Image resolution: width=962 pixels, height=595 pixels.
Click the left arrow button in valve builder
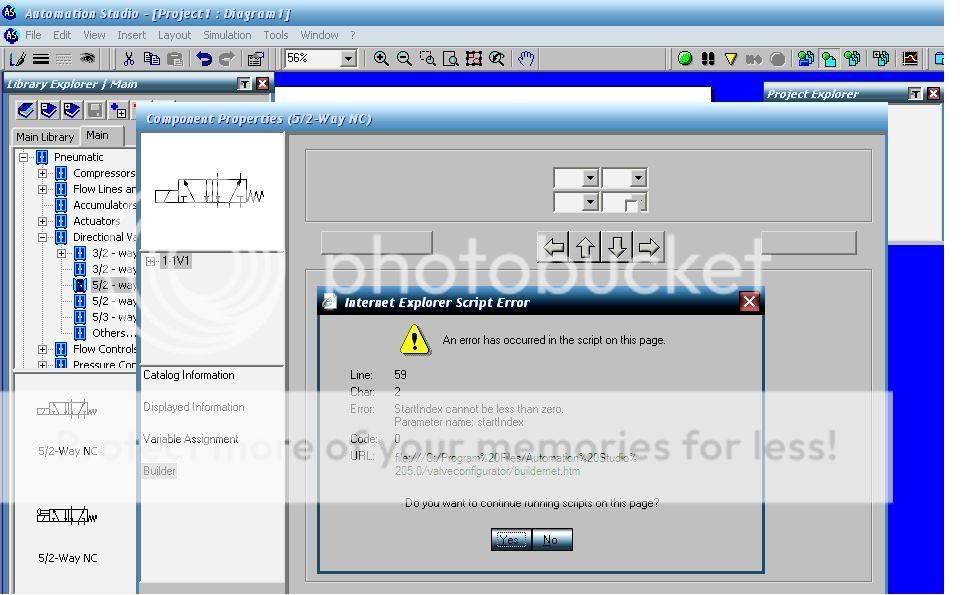point(553,247)
